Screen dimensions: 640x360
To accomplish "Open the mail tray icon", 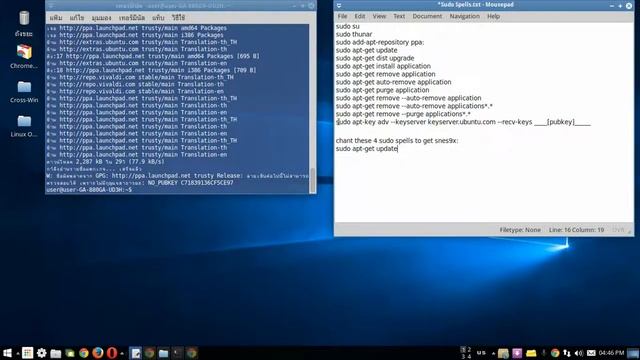I will point(591,353).
